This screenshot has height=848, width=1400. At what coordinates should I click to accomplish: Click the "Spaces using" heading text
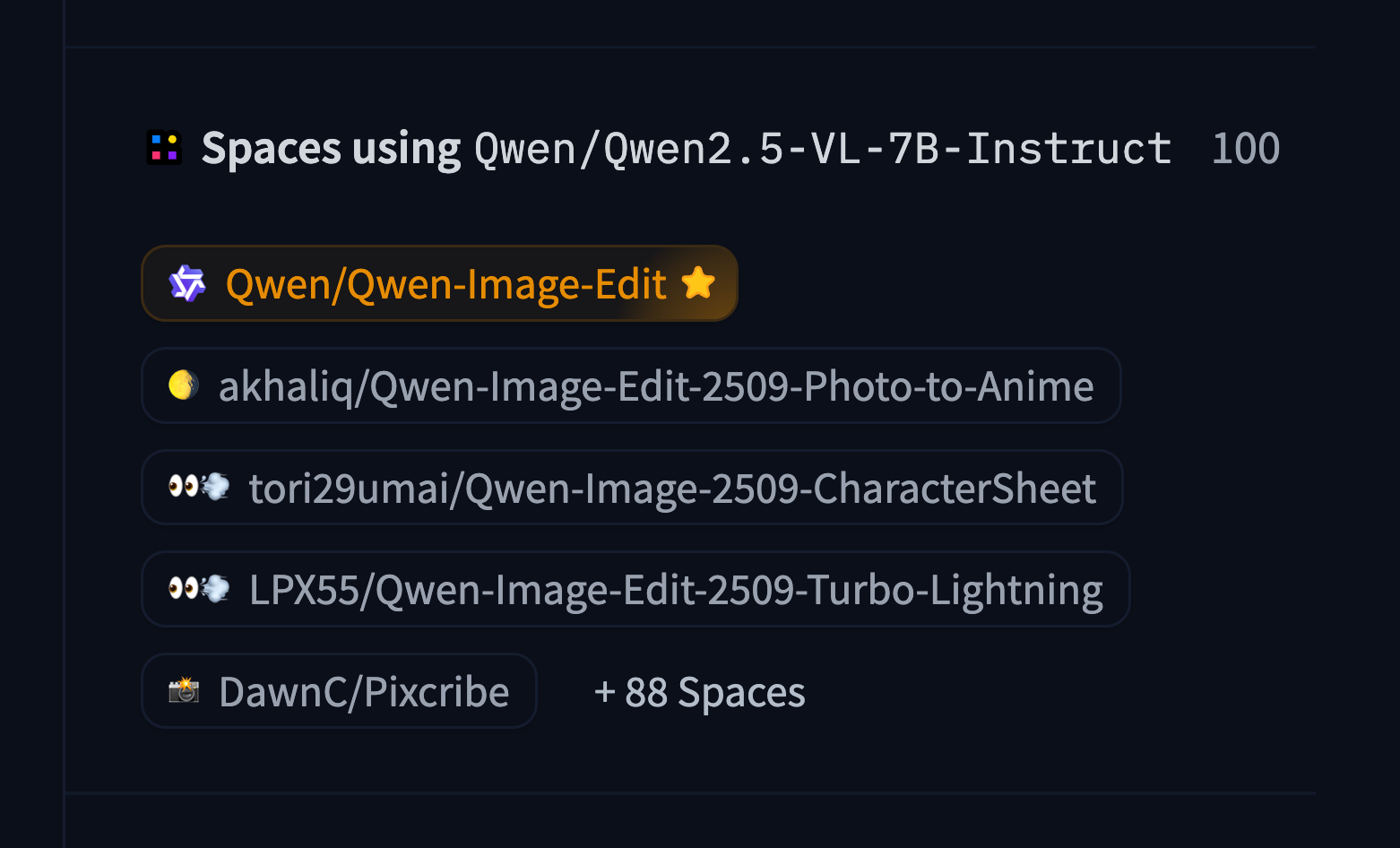point(331,148)
